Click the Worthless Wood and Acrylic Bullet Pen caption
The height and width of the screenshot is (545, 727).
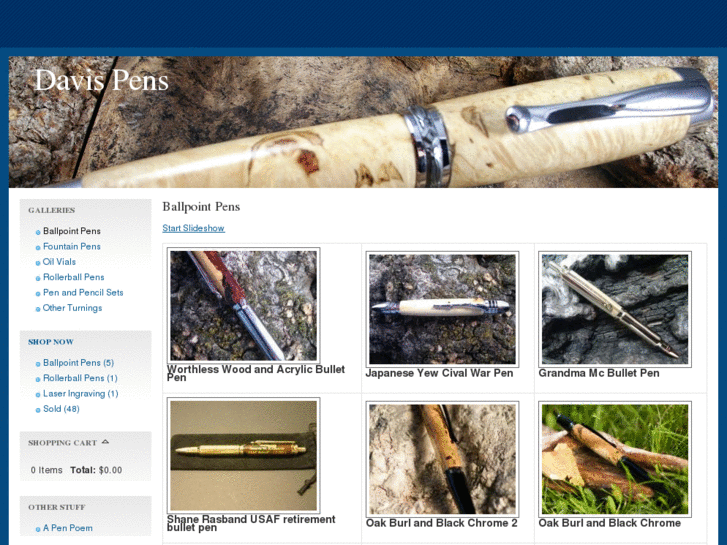(x=255, y=373)
